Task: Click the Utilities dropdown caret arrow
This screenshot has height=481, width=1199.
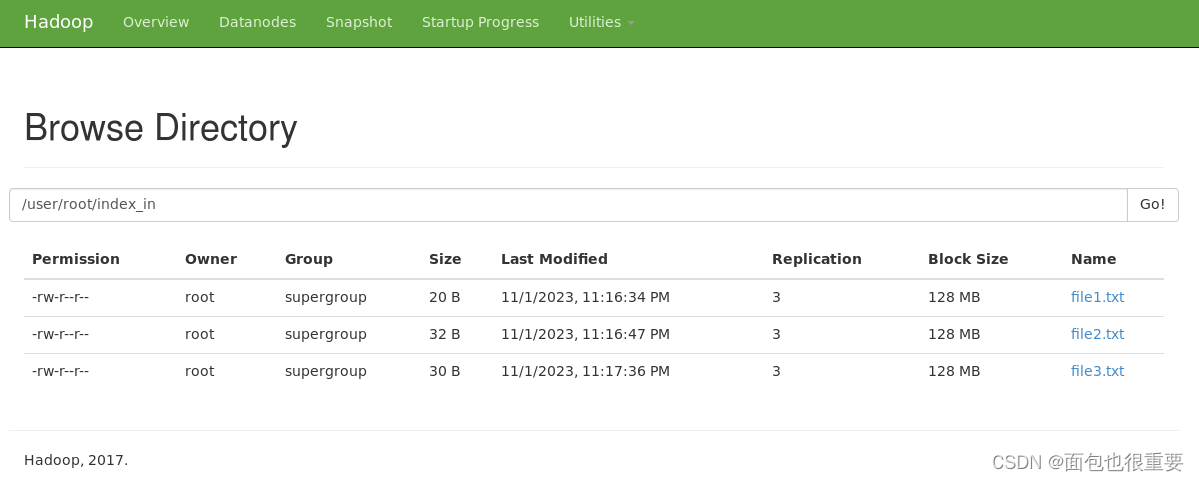Action: [x=631, y=24]
